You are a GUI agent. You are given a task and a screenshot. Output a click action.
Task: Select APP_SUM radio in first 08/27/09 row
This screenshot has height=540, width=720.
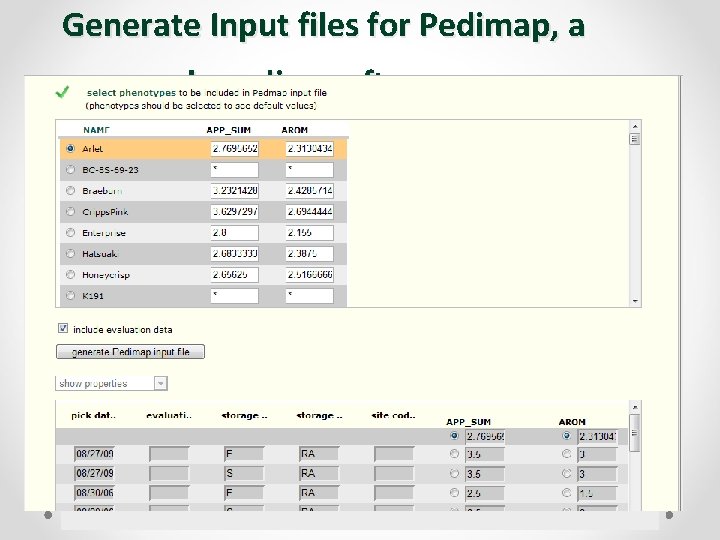click(455, 454)
